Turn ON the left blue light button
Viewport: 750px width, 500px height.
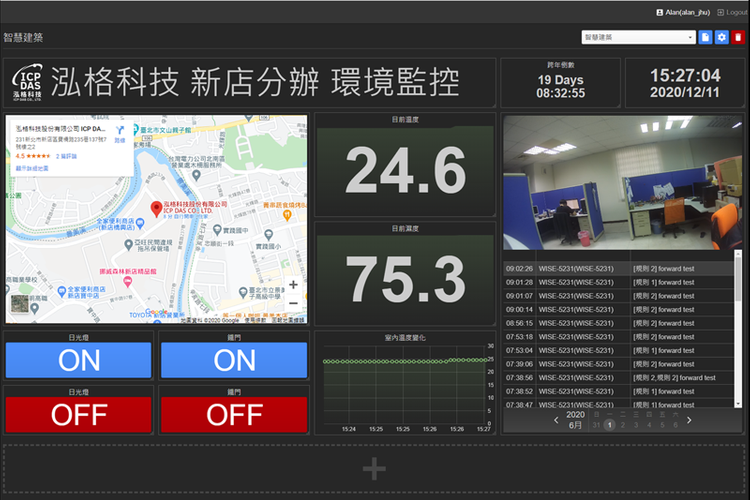(78, 360)
